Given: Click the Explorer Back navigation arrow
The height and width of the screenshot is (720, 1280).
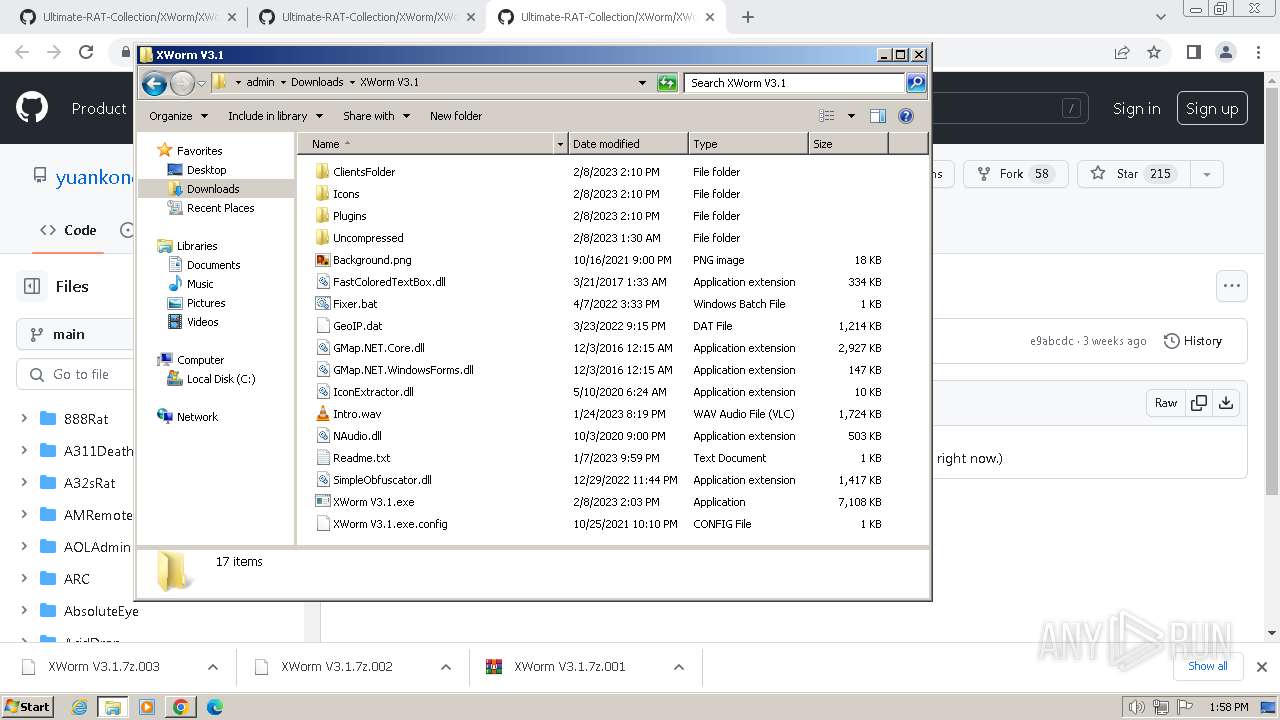Looking at the screenshot, I should pos(154,83).
